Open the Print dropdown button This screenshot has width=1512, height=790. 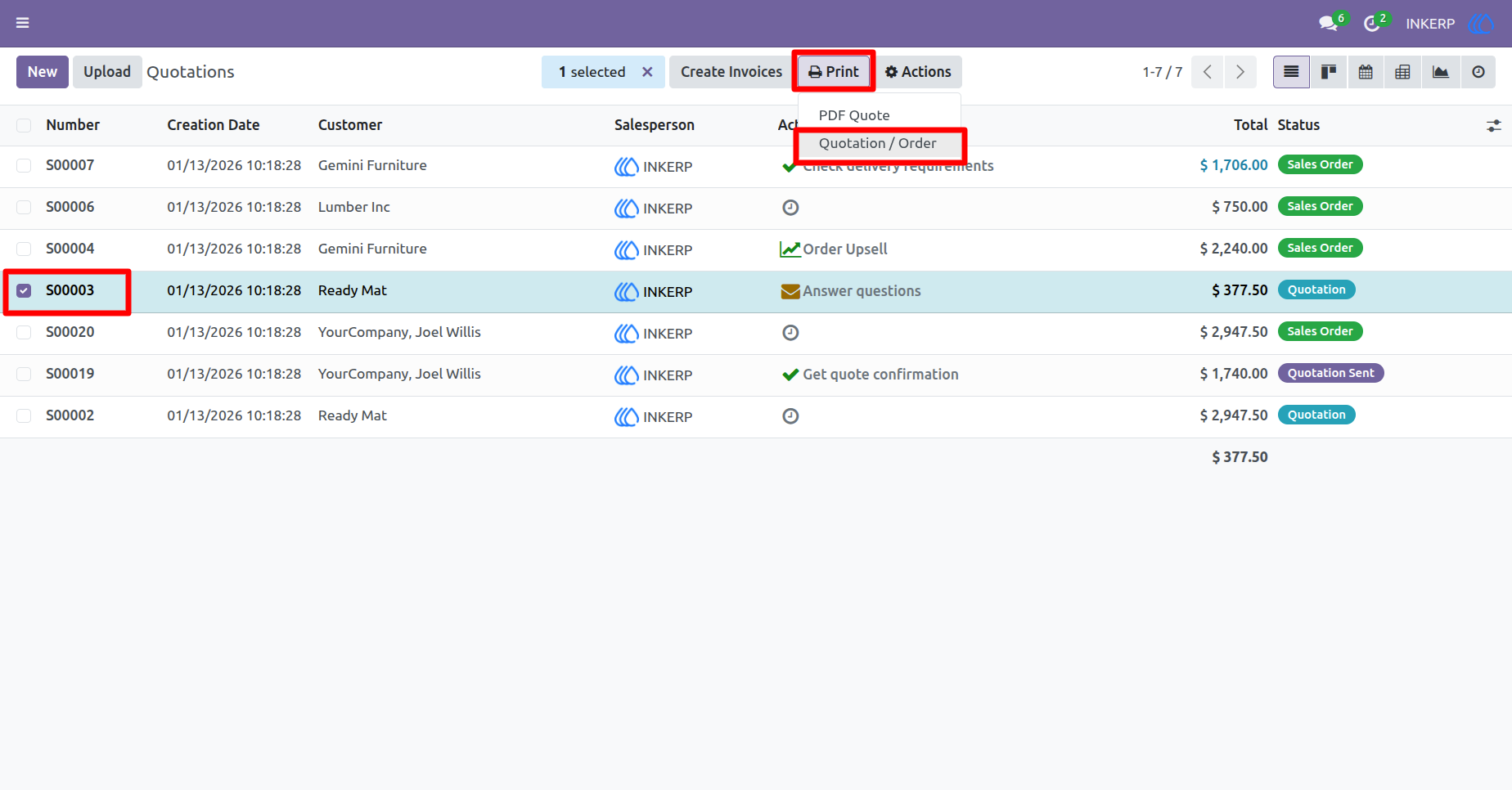[834, 72]
